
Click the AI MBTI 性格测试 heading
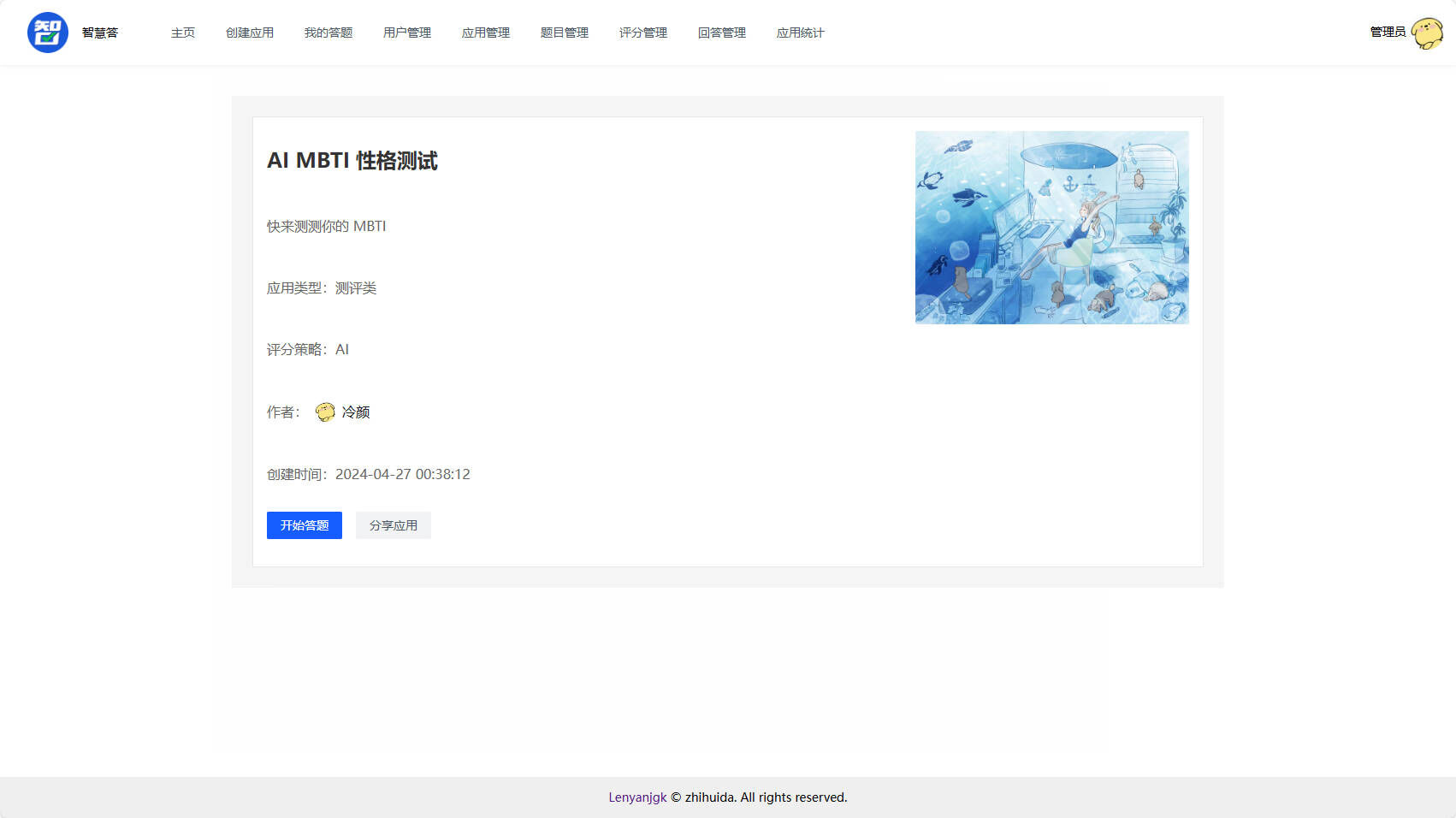[352, 161]
